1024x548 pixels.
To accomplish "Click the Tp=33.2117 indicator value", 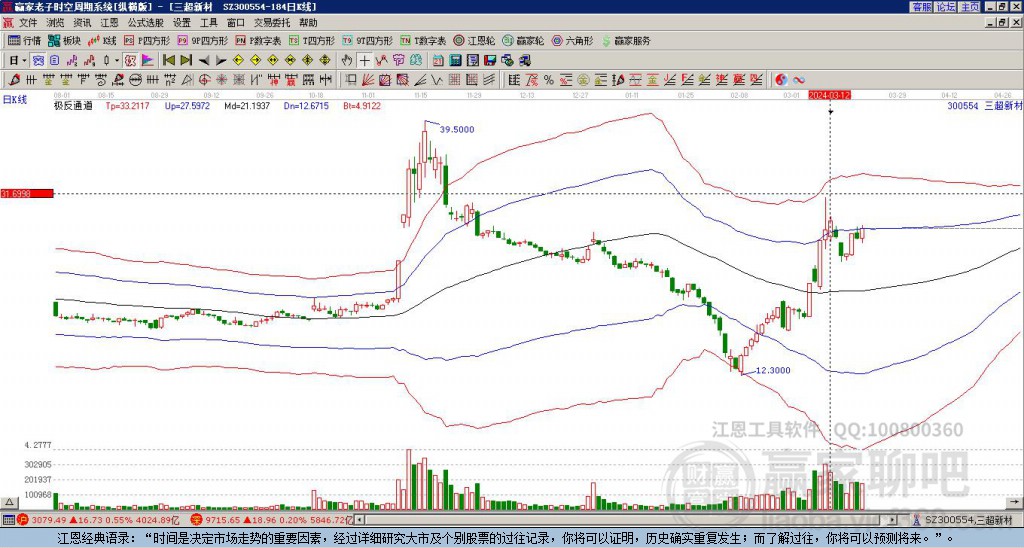I will (127, 105).
